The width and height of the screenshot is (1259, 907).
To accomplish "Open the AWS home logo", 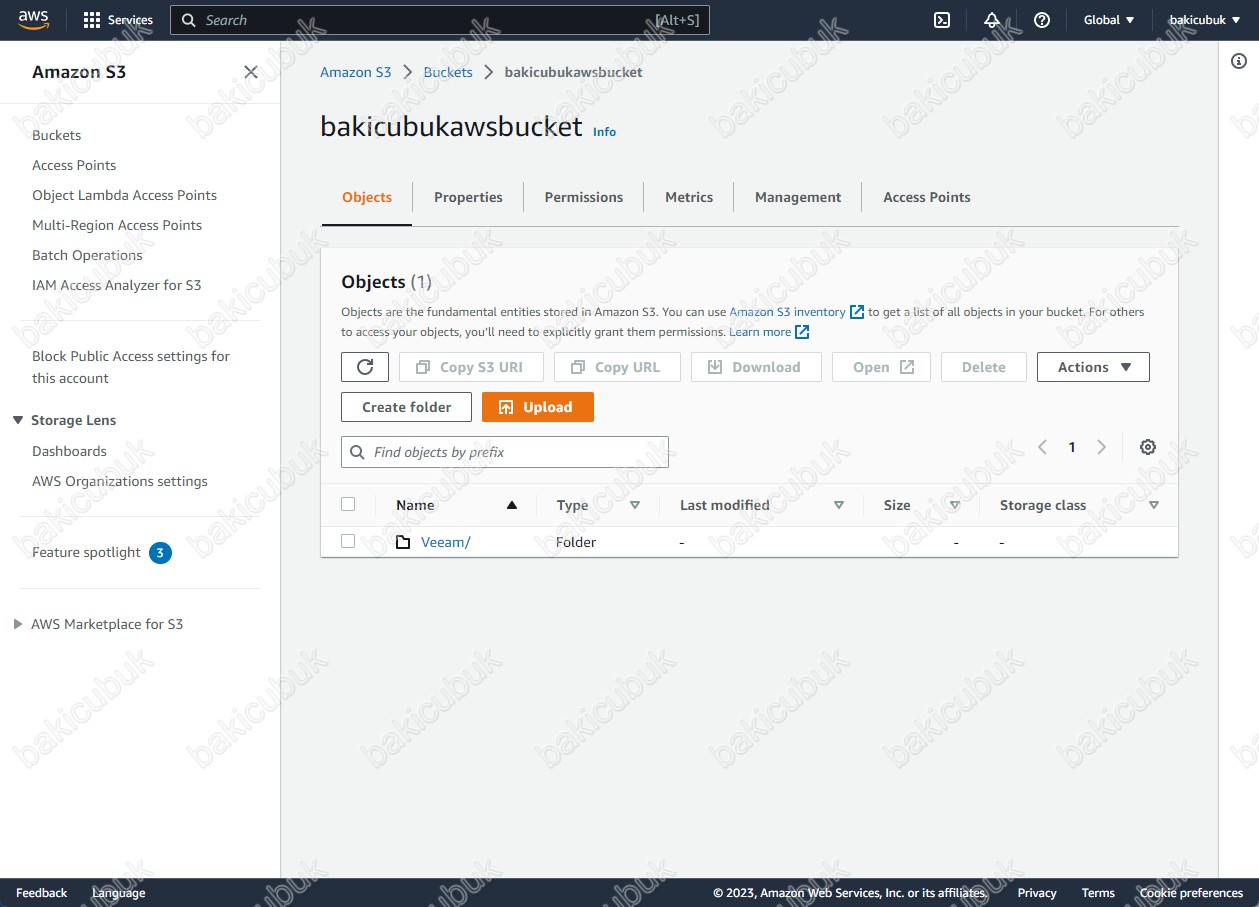I will pyautogui.click(x=33, y=20).
